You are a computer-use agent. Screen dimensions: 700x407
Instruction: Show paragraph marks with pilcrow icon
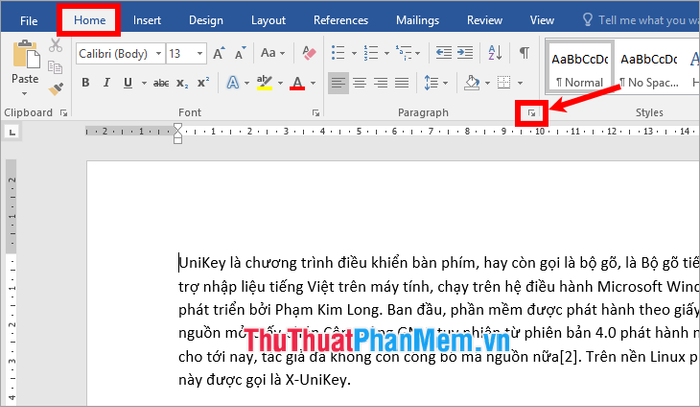point(524,53)
